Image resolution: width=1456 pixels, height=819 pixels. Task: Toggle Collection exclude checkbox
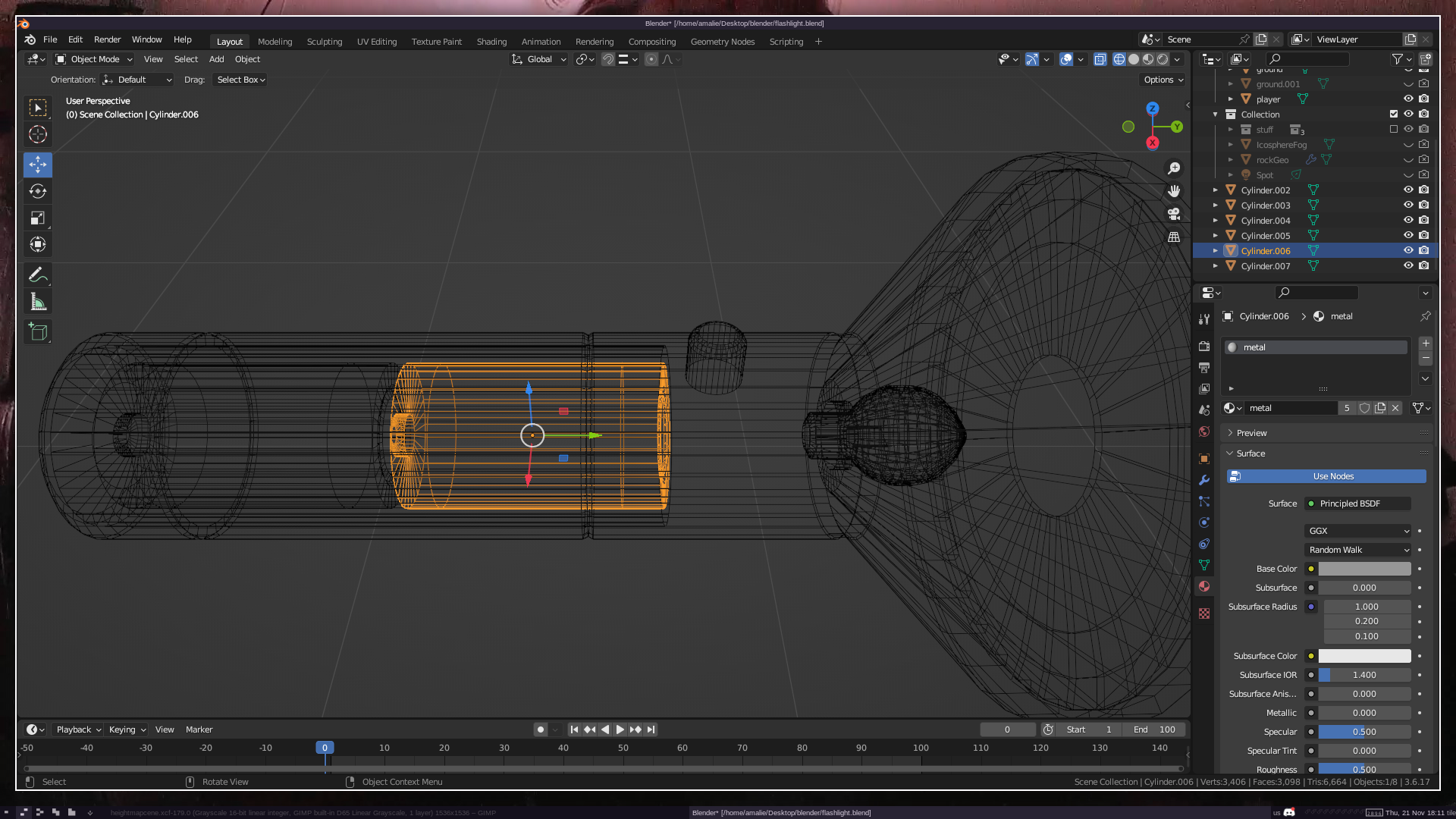tap(1393, 115)
